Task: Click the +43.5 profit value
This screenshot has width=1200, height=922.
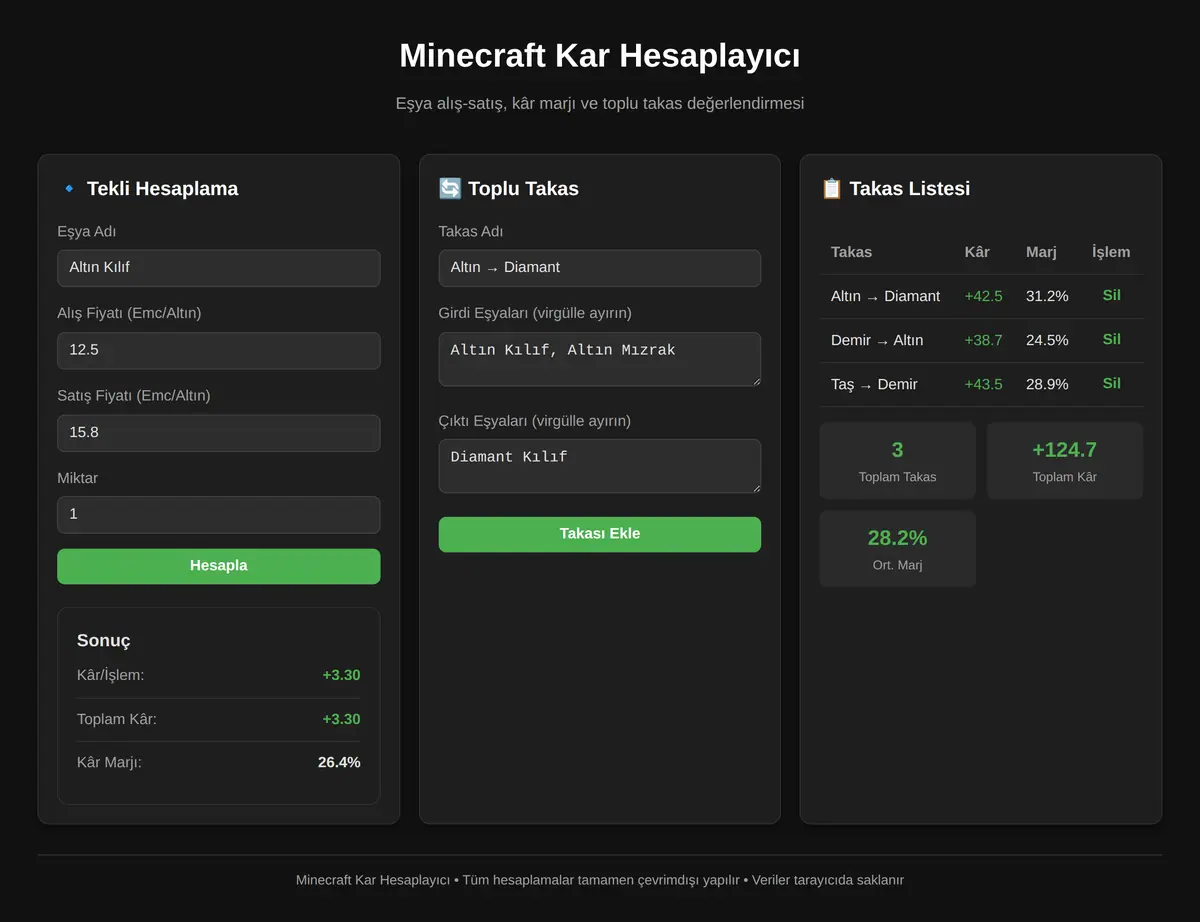Action: coord(983,384)
